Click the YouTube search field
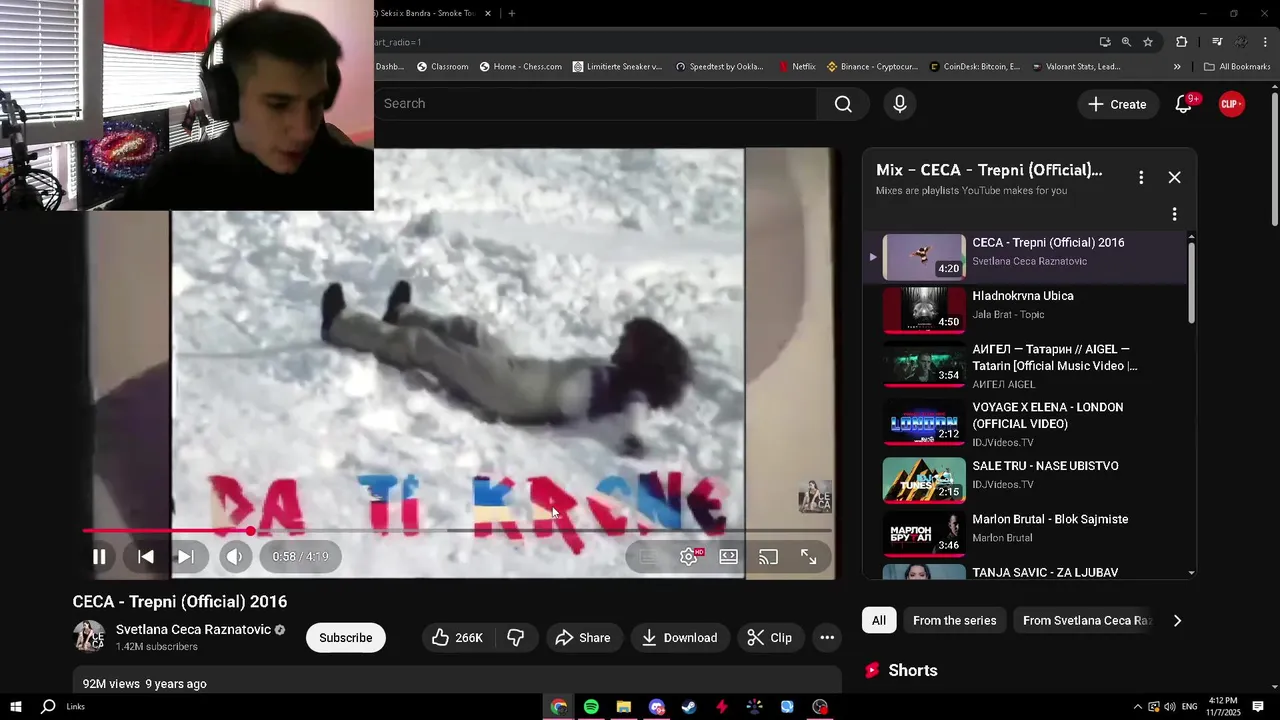1280x720 pixels. click(x=597, y=104)
